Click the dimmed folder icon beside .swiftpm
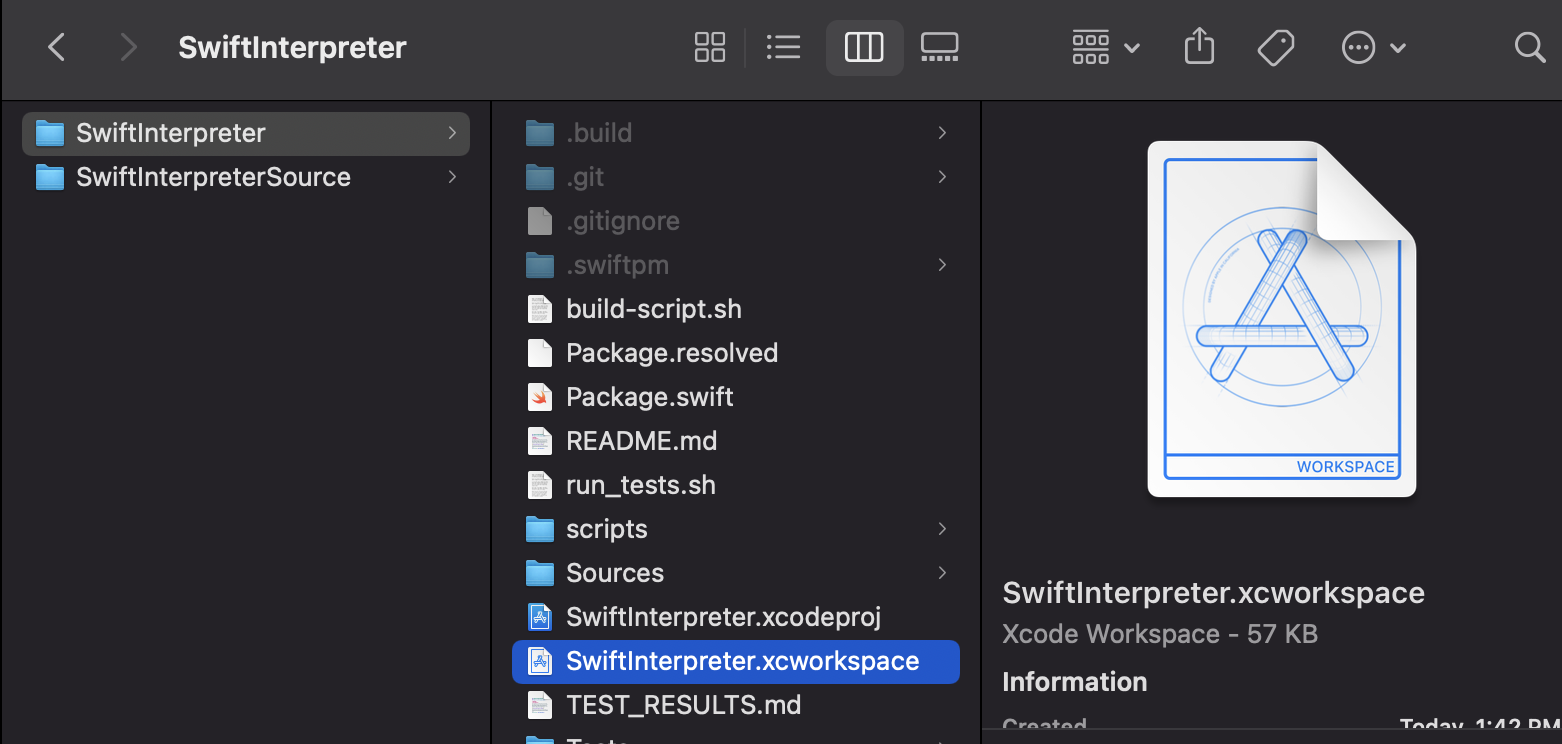The height and width of the screenshot is (744, 1562). (540, 265)
